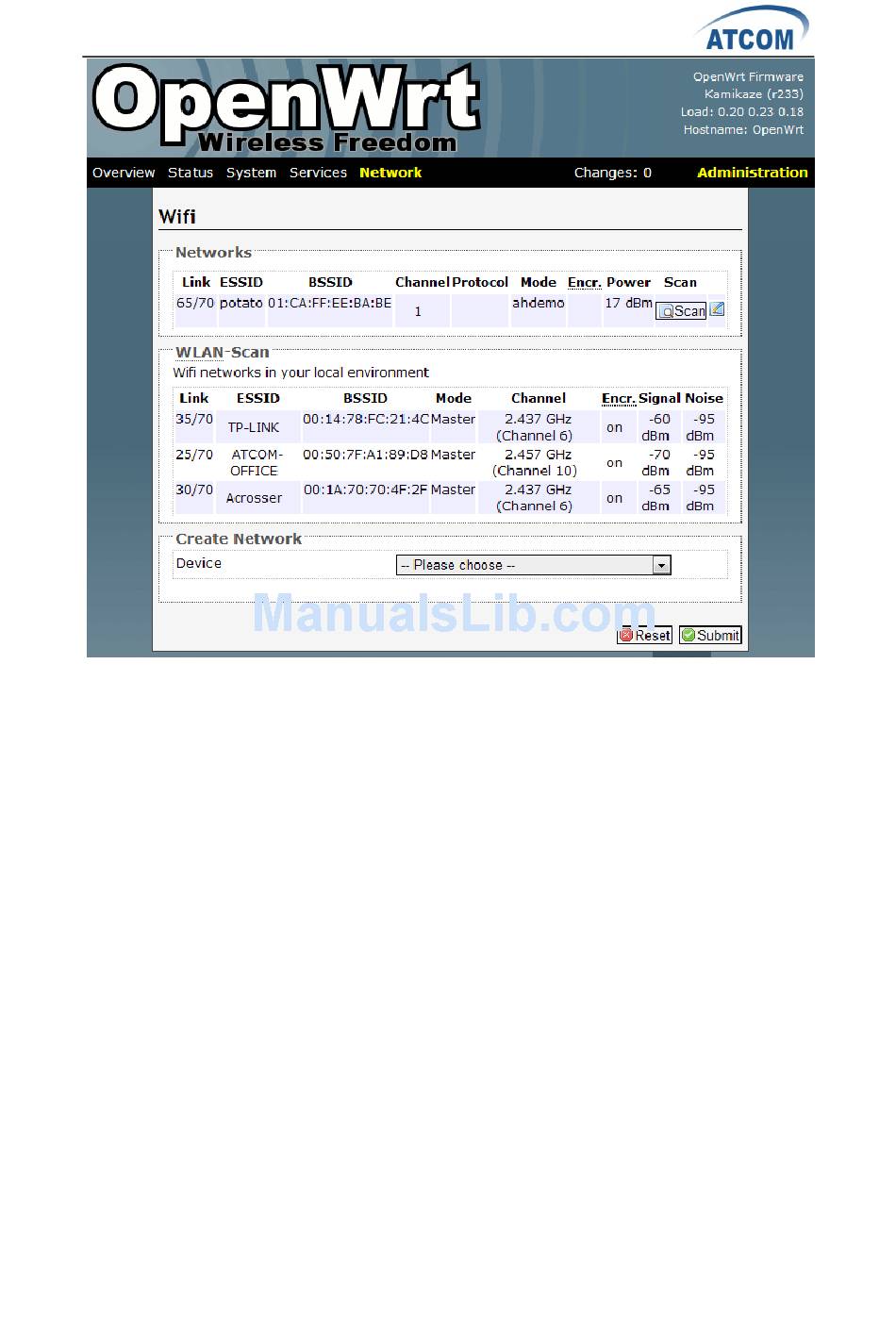Click the 25/70 link value
This screenshot has height=1328, width=896.
click(x=194, y=455)
